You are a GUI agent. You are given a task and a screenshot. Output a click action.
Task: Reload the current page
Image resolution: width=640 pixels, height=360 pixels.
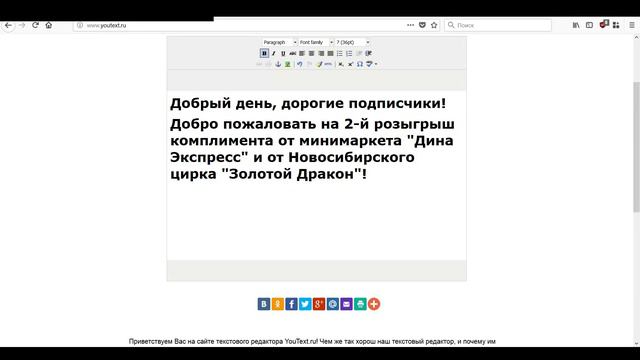[x=36, y=25]
